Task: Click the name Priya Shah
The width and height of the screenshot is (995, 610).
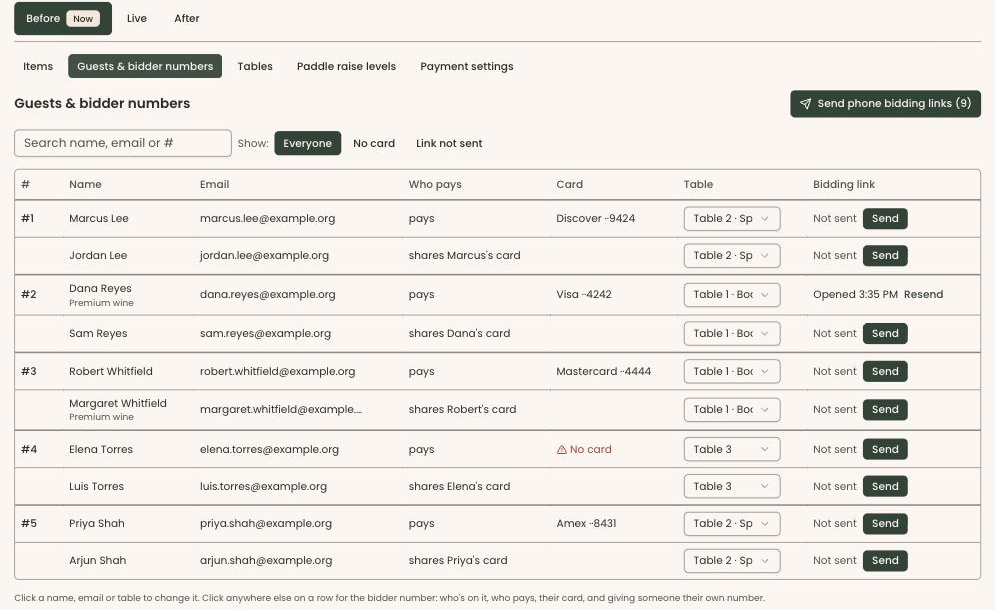Action: point(97,524)
